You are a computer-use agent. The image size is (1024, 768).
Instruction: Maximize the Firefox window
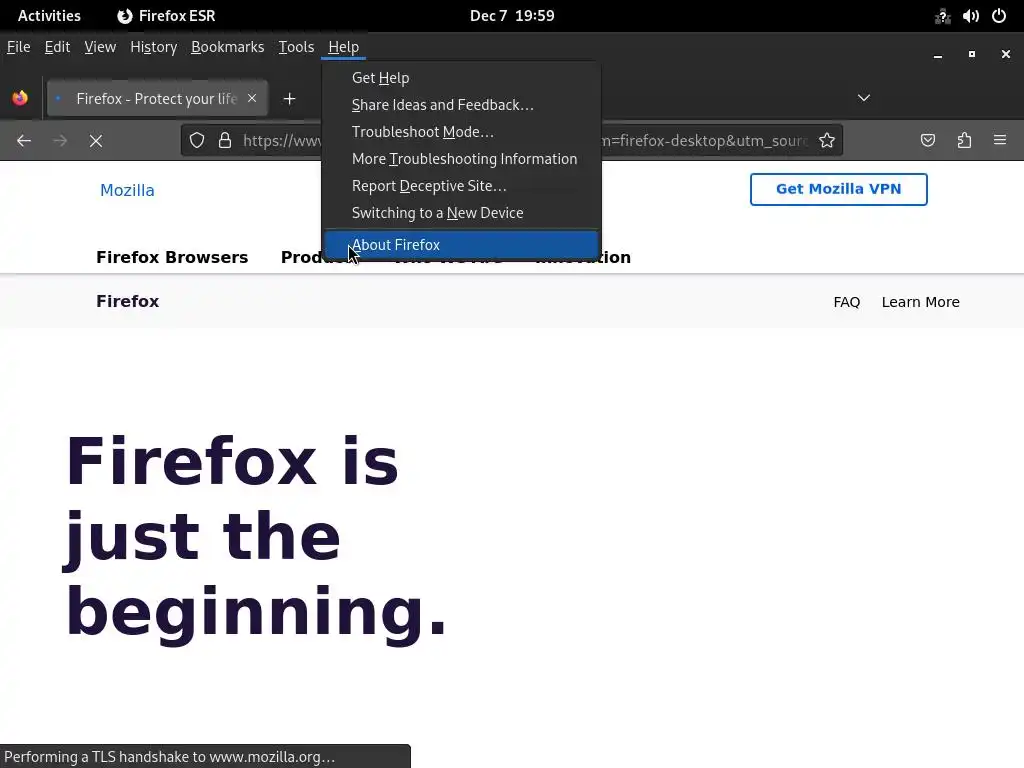pos(972,54)
